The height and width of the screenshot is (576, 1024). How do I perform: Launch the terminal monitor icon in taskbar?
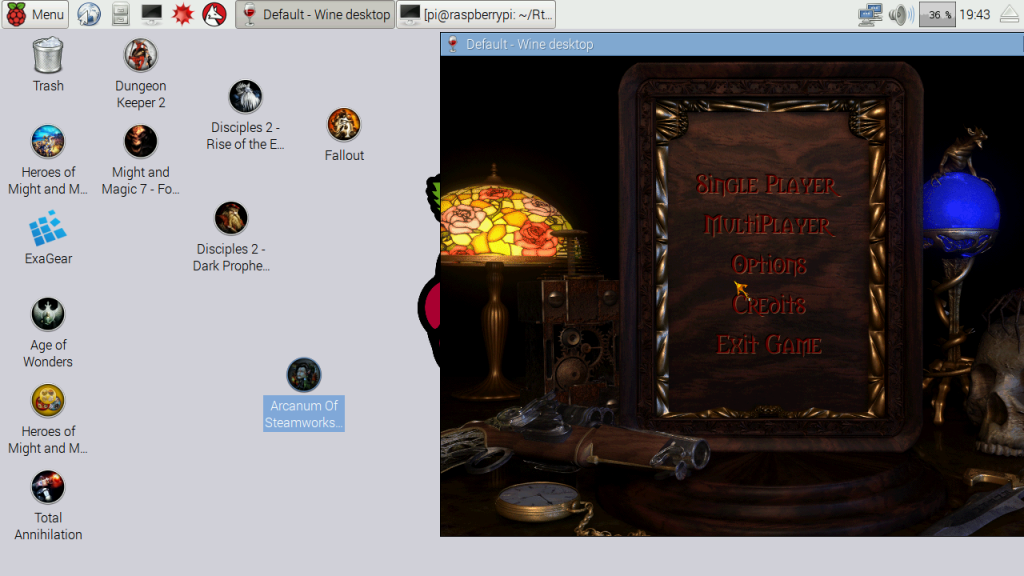pyautogui.click(x=152, y=14)
